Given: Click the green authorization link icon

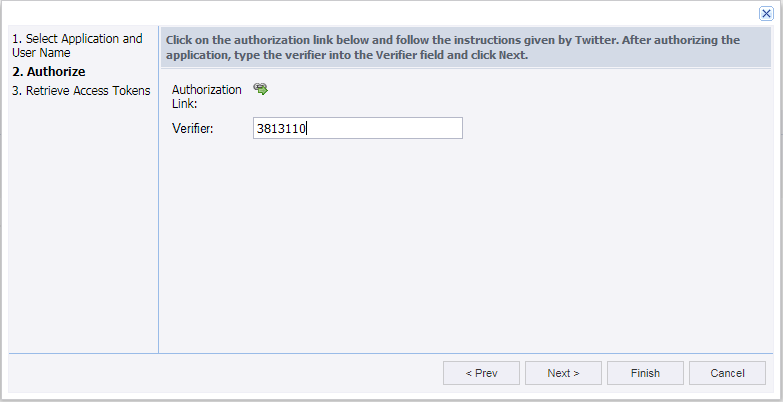Looking at the screenshot, I should [261, 89].
